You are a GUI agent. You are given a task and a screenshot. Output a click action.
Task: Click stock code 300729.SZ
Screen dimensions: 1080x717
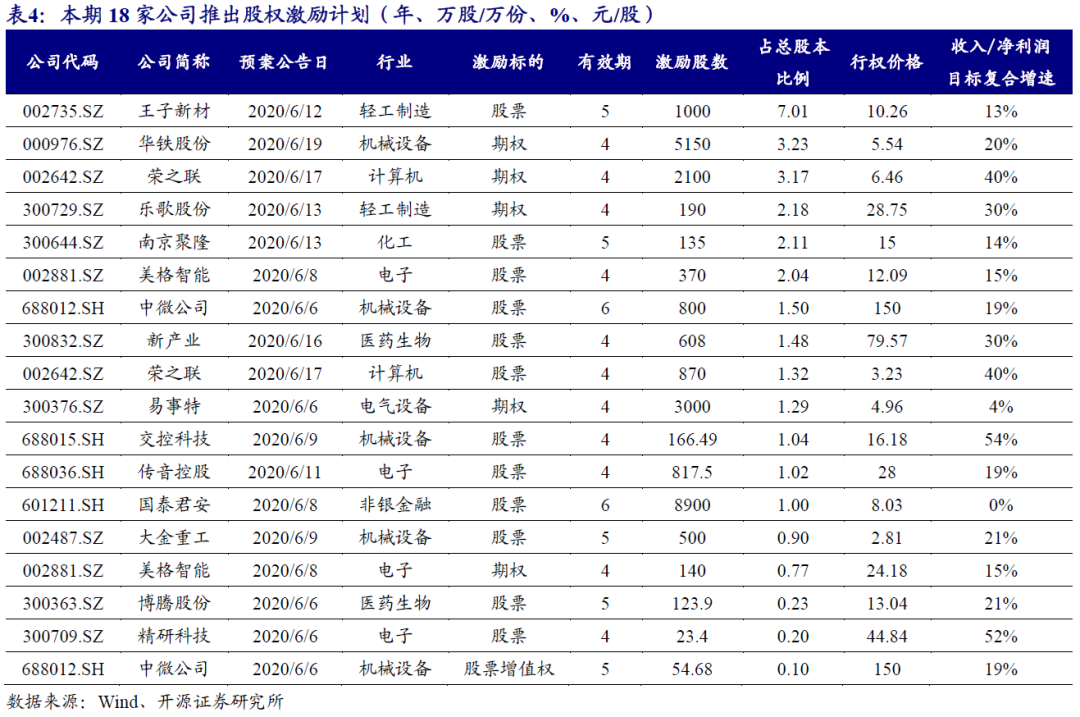coord(63,209)
